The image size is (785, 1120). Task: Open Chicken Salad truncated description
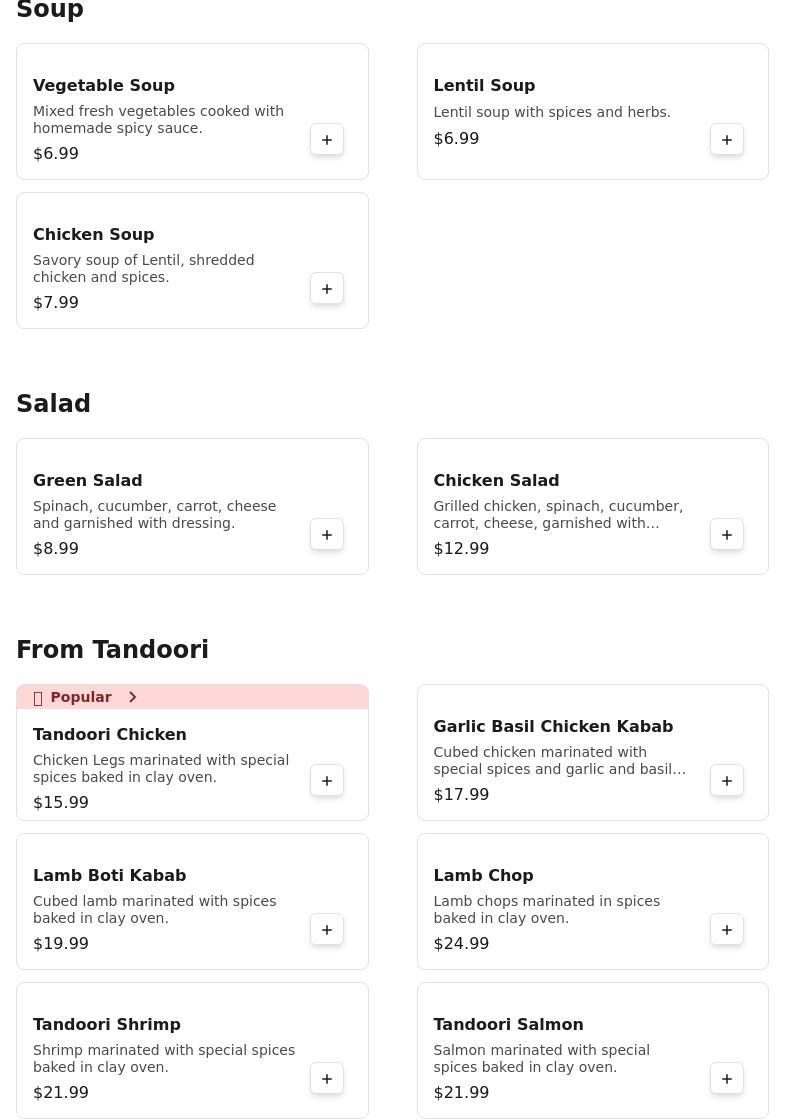click(558, 514)
